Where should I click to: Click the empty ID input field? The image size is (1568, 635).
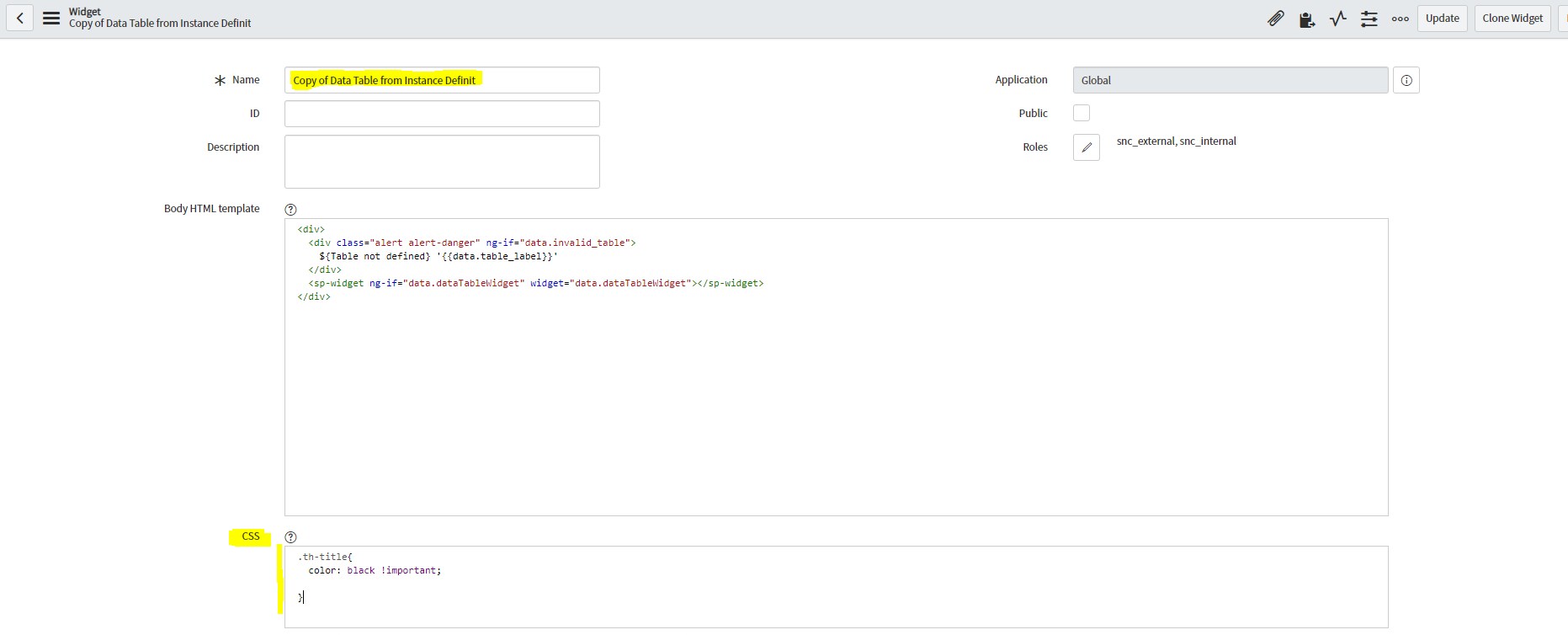(x=442, y=114)
